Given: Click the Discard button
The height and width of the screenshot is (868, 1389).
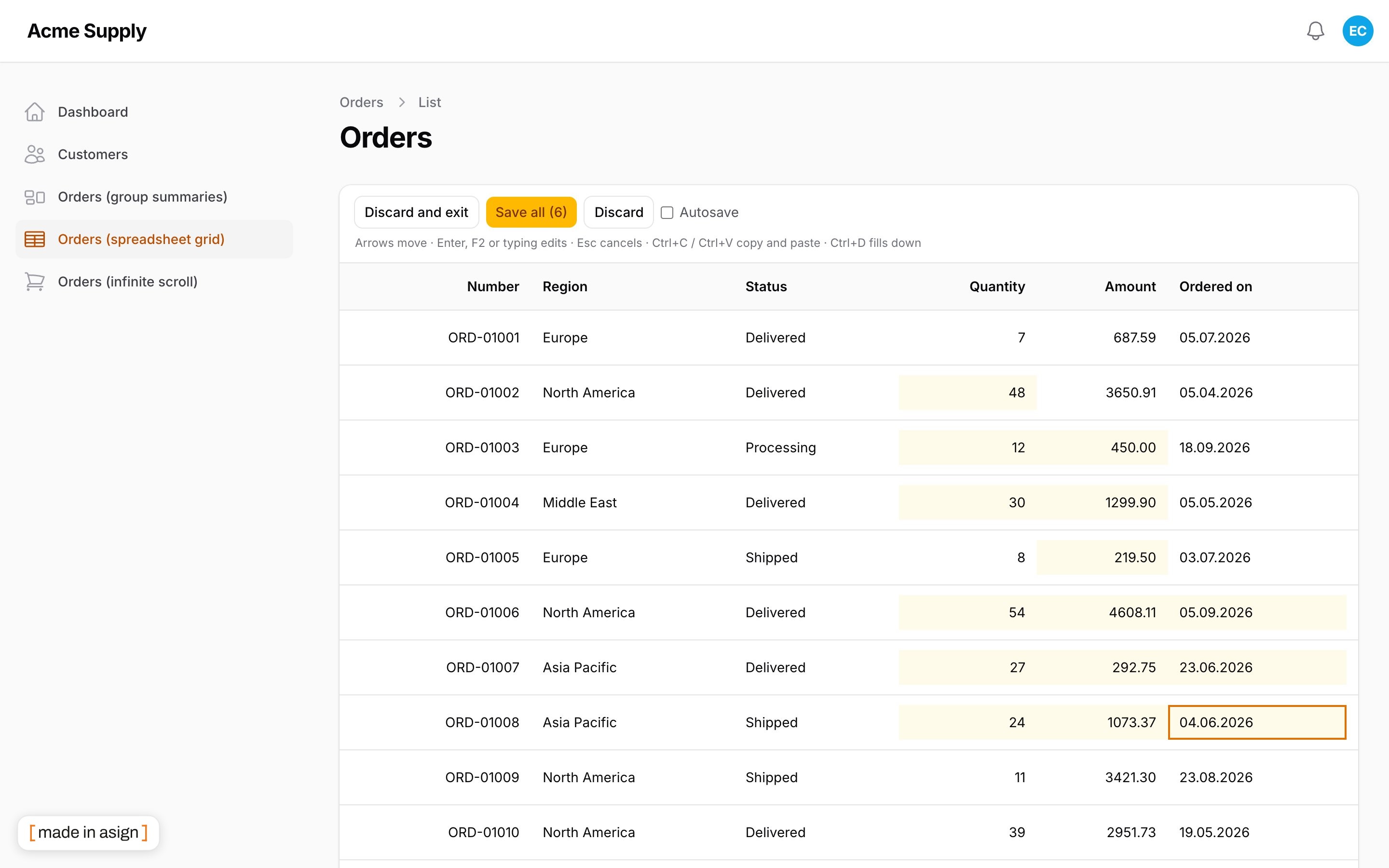Looking at the screenshot, I should pyautogui.click(x=619, y=212).
